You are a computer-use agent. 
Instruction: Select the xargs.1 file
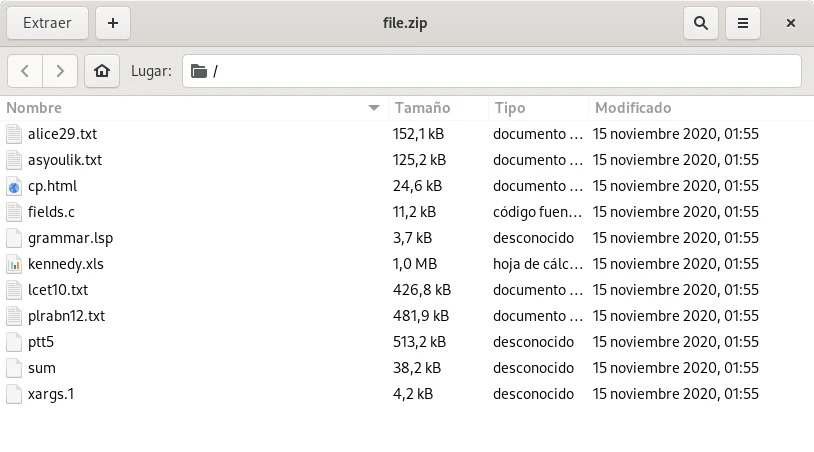pos(51,394)
